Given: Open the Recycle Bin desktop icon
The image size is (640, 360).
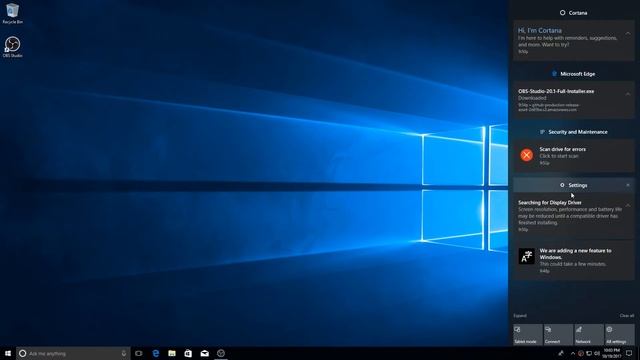Looking at the screenshot, I should pyautogui.click(x=12, y=13).
